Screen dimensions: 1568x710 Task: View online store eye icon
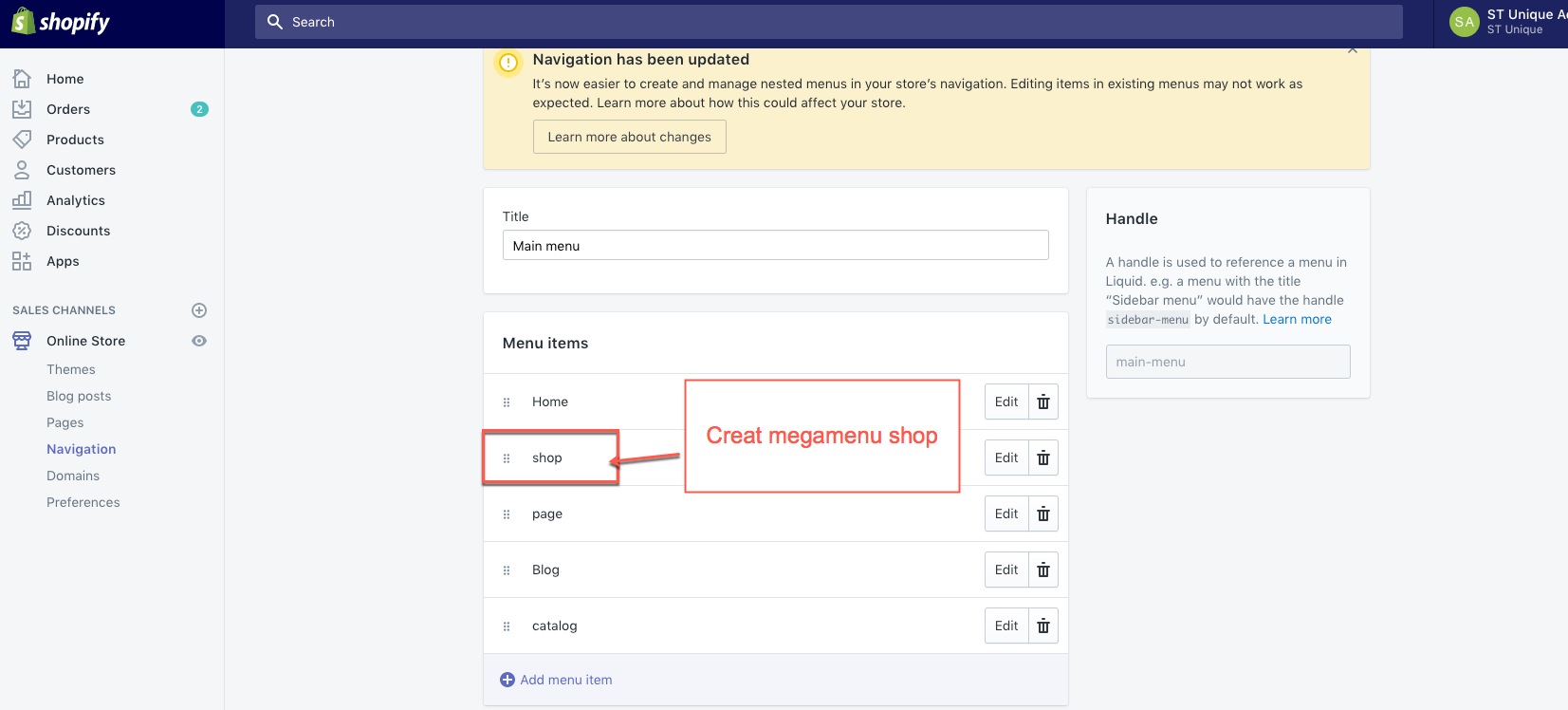[199, 341]
